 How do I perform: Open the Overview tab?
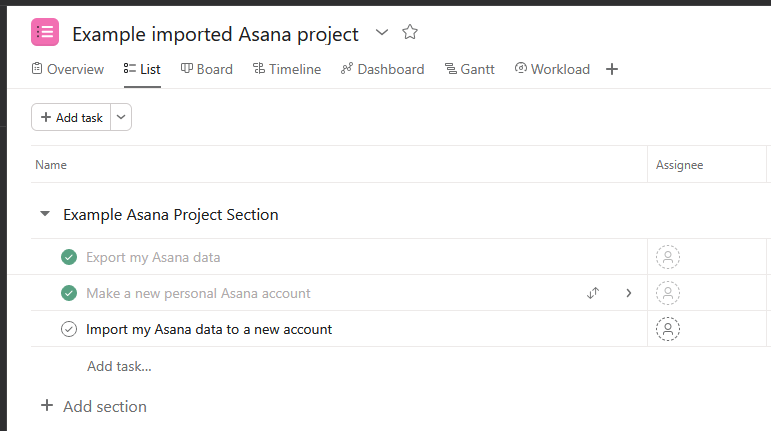(68, 69)
